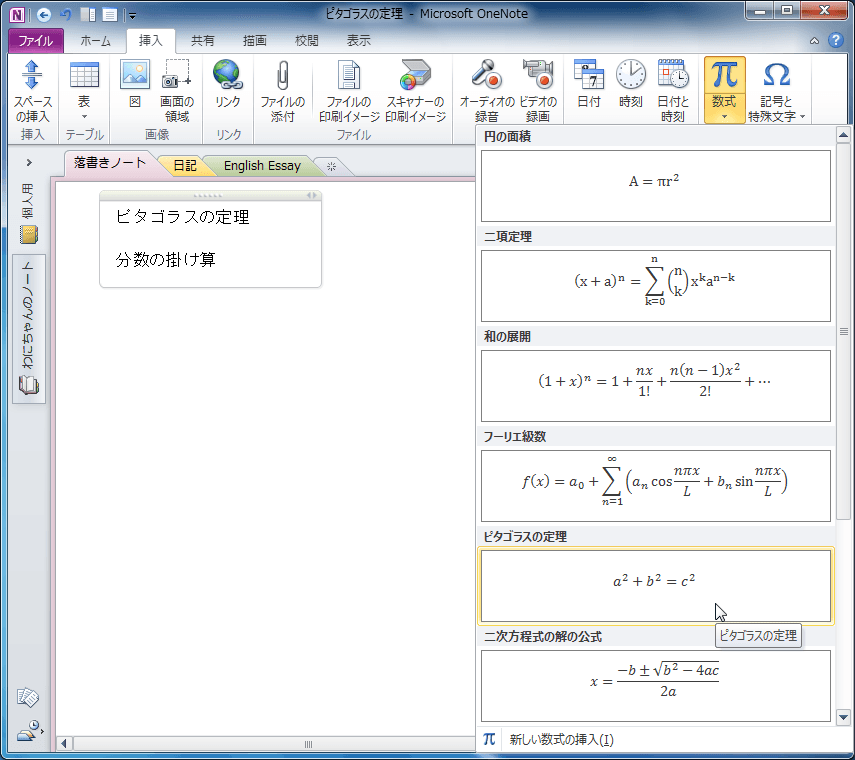Insert a hyperlink with the リンク icon

[227, 85]
